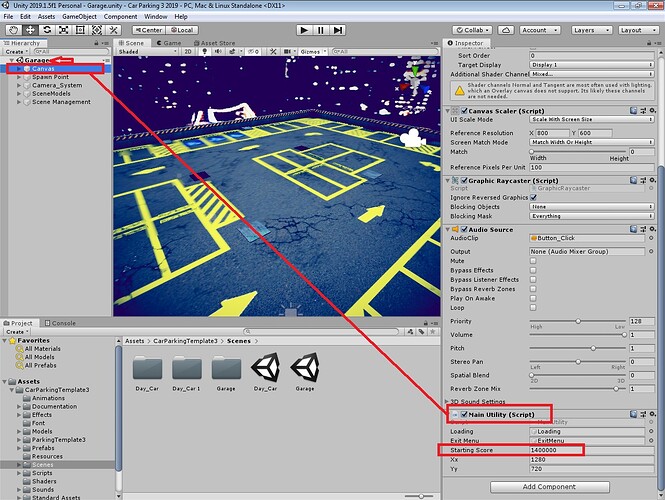Enable the Mute checkbox
The width and height of the screenshot is (665, 500).
[x=533, y=261]
